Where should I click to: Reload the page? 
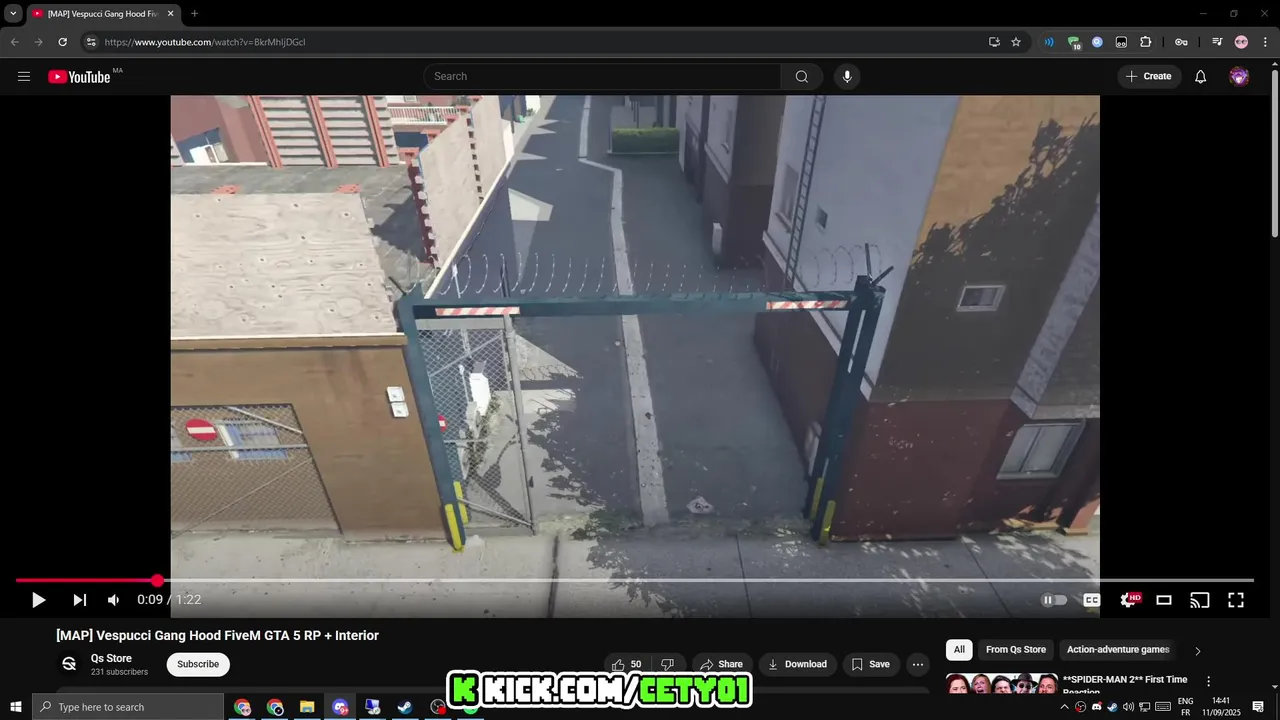pyautogui.click(x=62, y=42)
